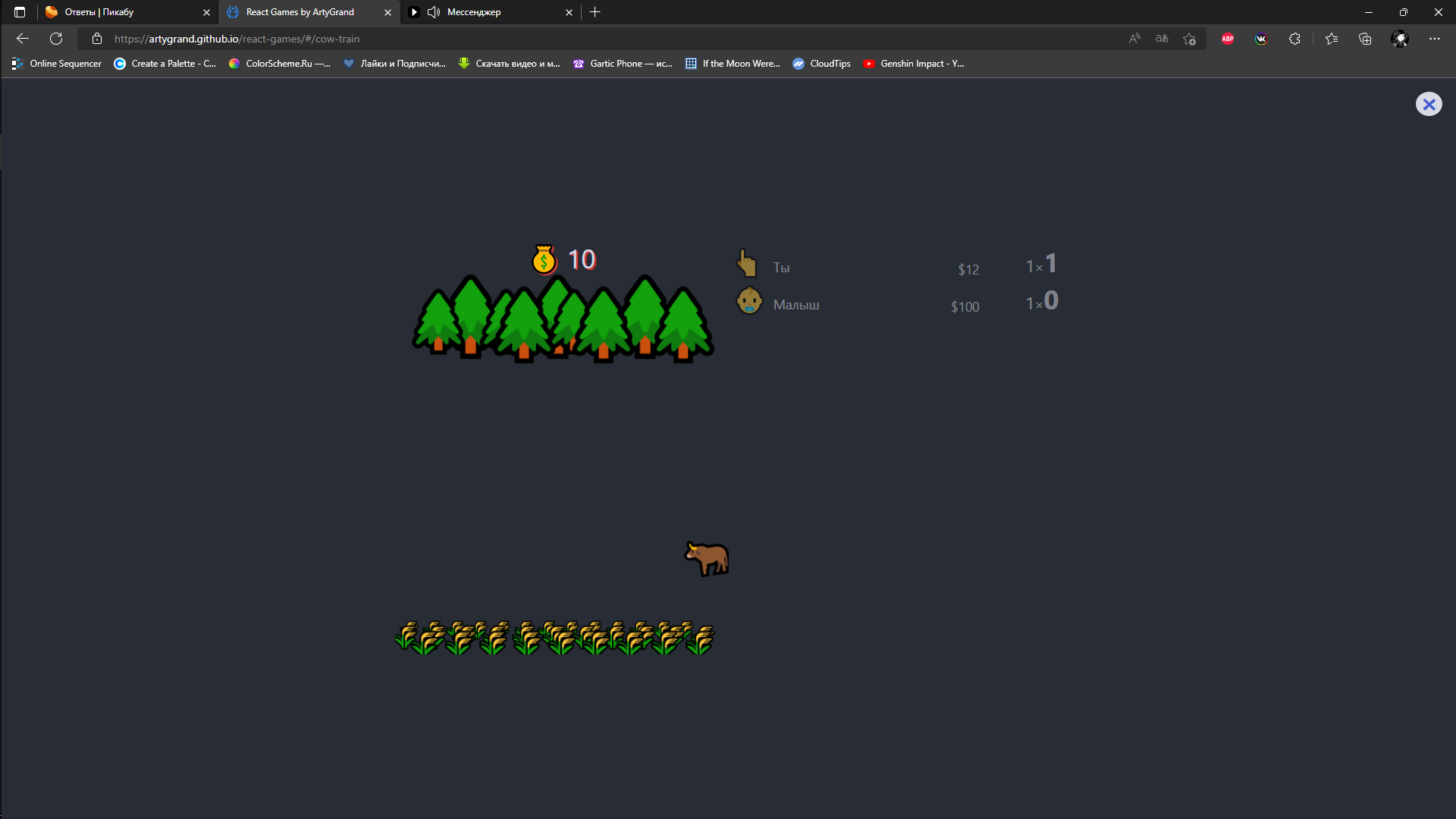Click the baby face icon
The height and width of the screenshot is (819, 1456).
pyautogui.click(x=749, y=302)
